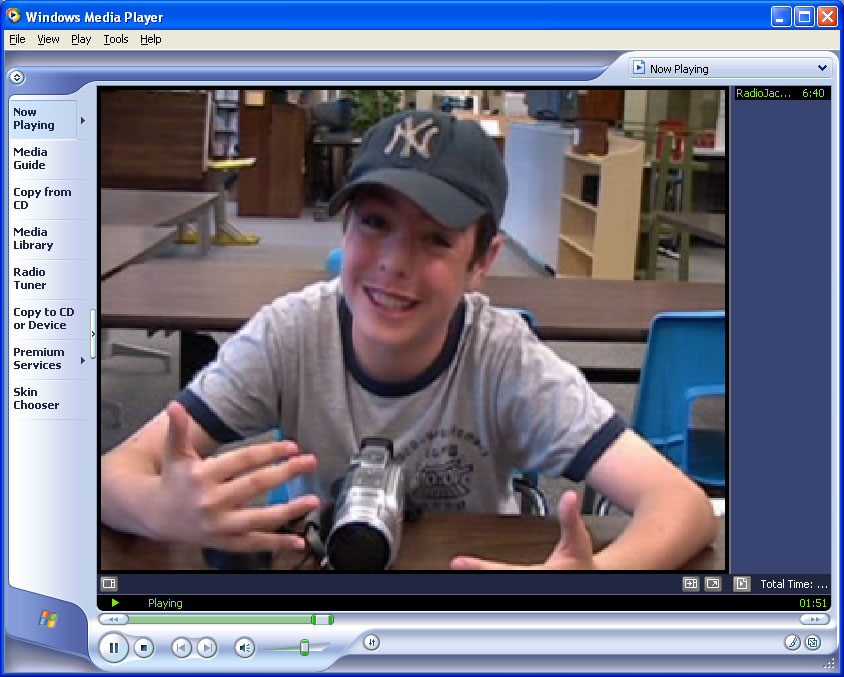Click the Stop playback button
The image size is (844, 677).
tap(144, 648)
